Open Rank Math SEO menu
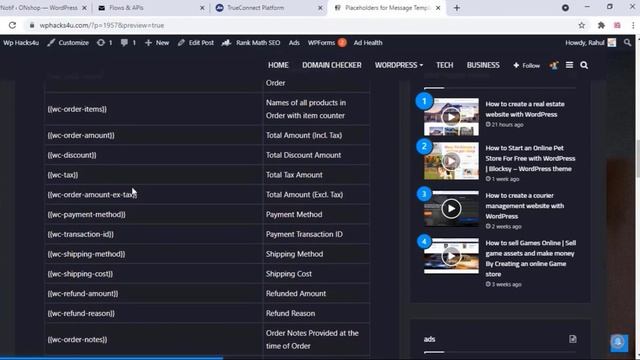640x360 pixels. click(x=251, y=42)
